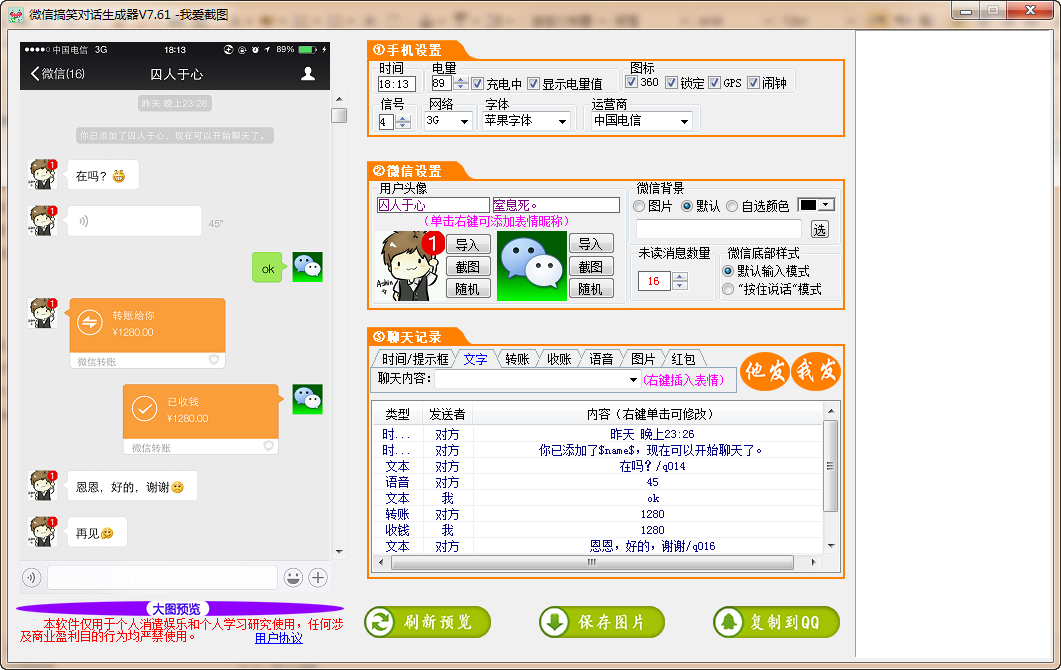Image resolution: width=1061 pixels, height=670 pixels.
Task: Toggle the 充电中 checkbox
Action: click(478, 83)
